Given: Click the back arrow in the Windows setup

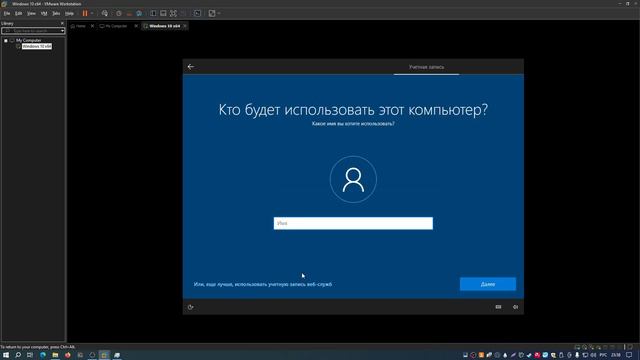Looking at the screenshot, I should click(191, 67).
